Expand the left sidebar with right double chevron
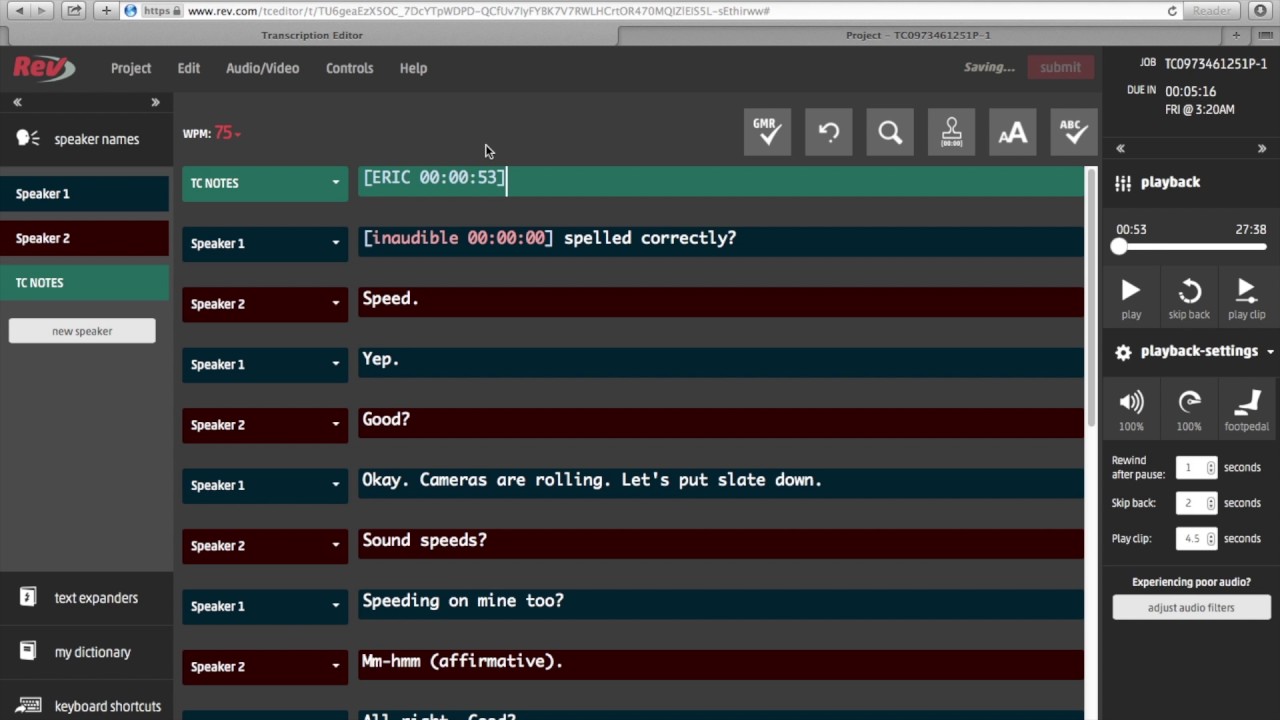This screenshot has width=1280, height=720. coord(155,102)
